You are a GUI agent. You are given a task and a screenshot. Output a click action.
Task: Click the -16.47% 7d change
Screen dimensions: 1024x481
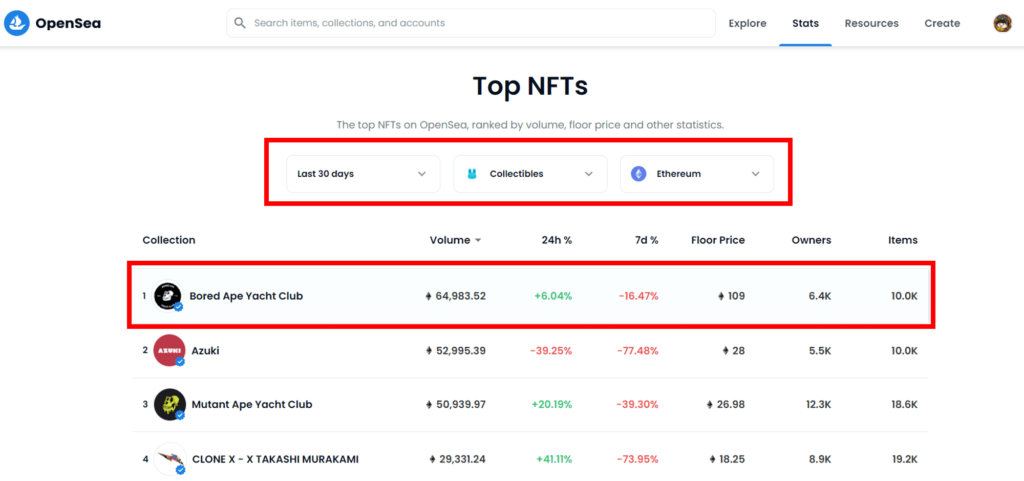[639, 296]
